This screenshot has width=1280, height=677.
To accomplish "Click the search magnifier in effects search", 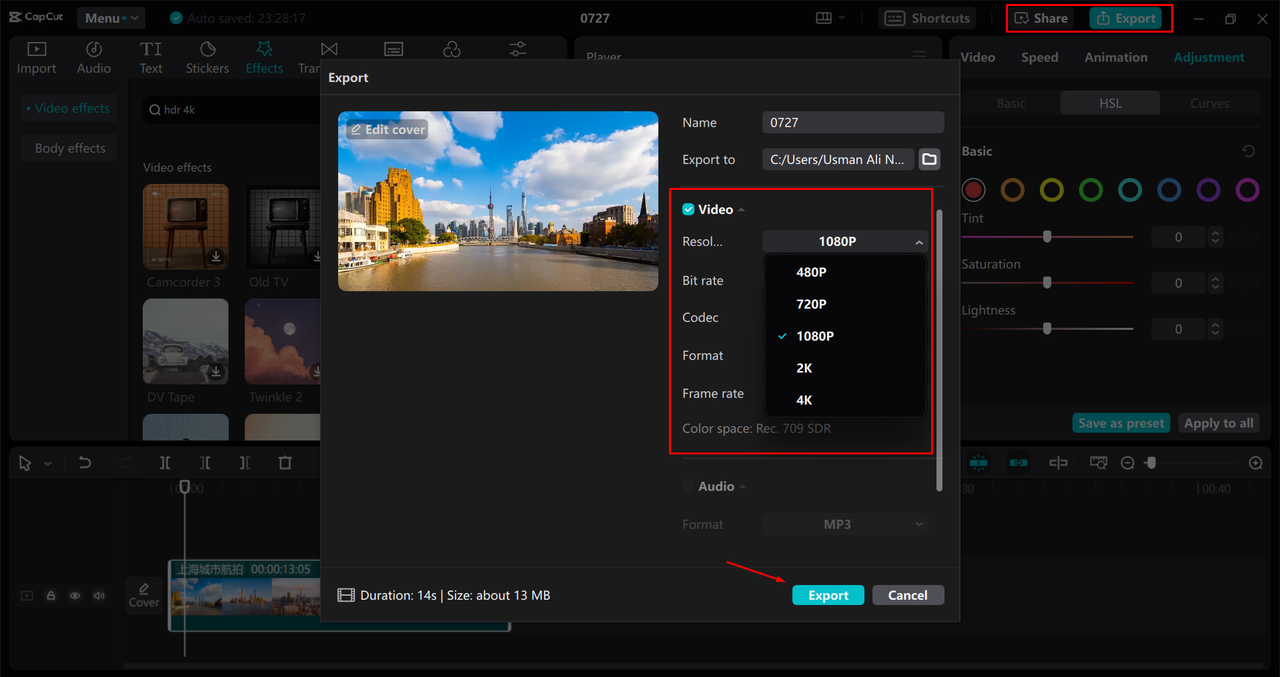I will 155,110.
